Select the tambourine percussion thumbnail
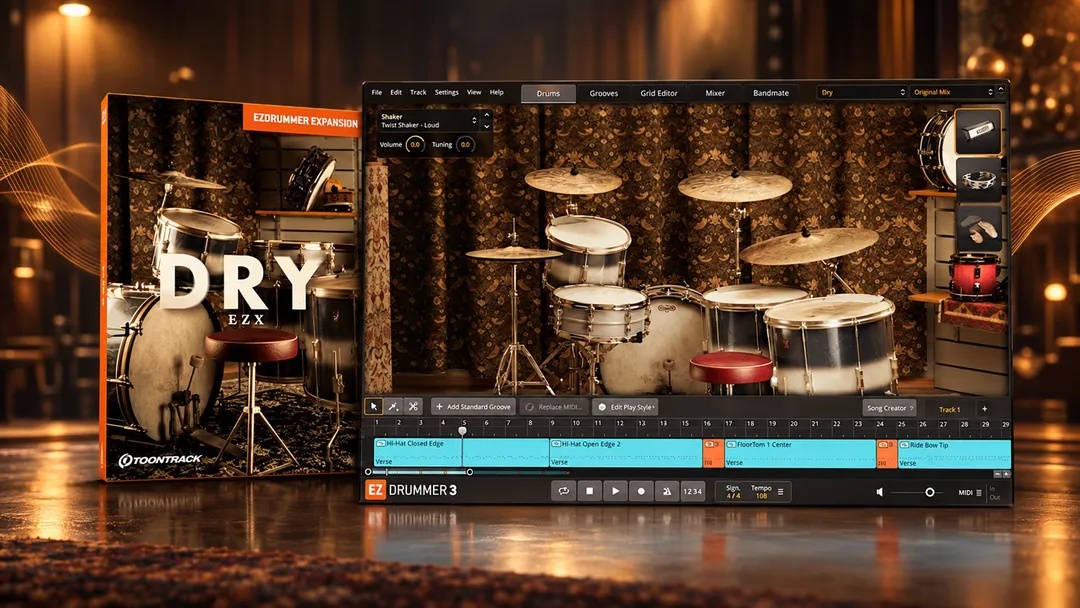Viewport: 1080px width, 608px height. [x=978, y=180]
